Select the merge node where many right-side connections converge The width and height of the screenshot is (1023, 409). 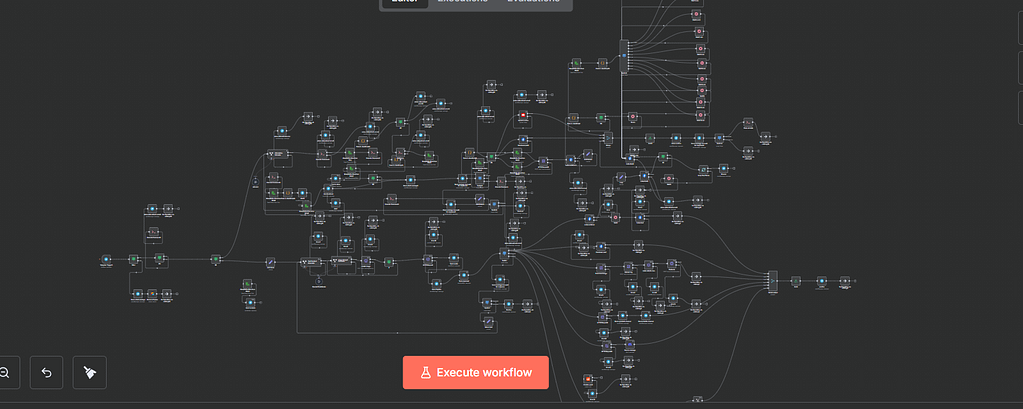772,282
